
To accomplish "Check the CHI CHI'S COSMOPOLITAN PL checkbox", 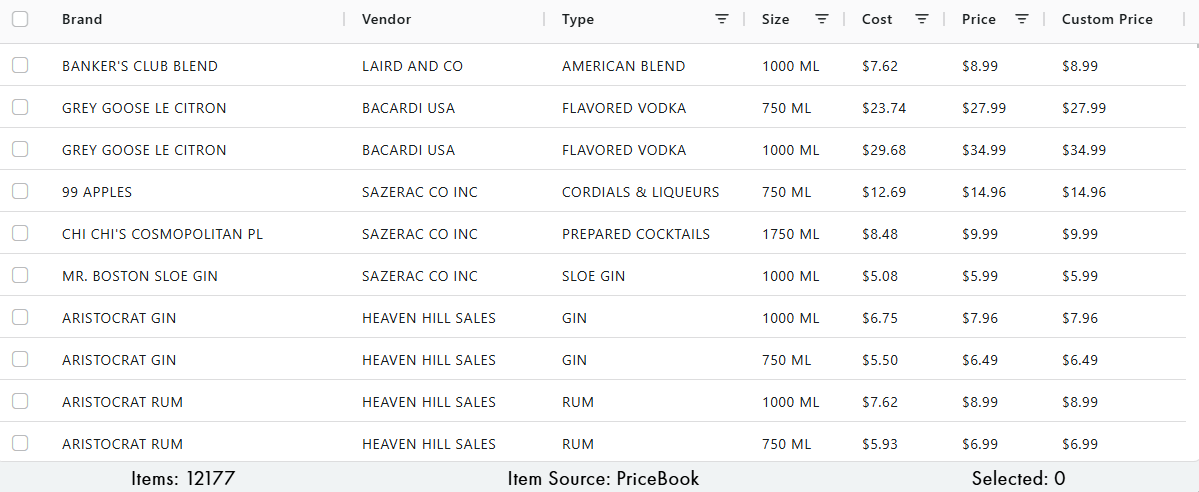I will pos(20,233).
